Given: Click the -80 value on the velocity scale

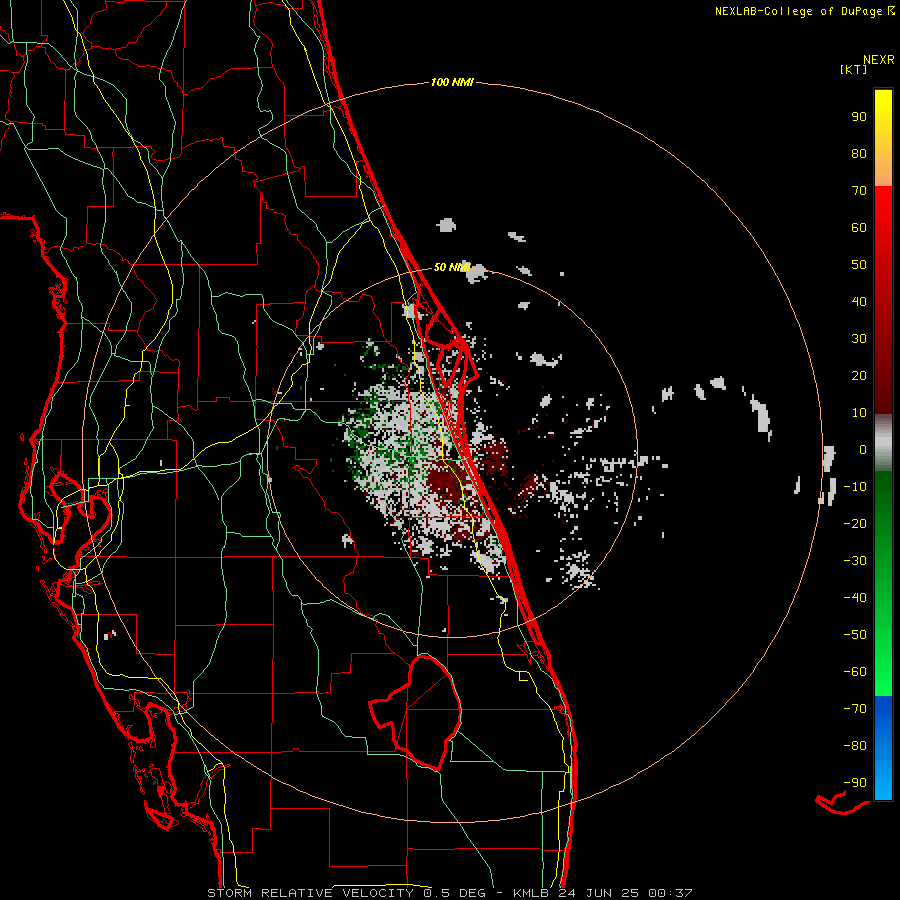Looking at the screenshot, I should [x=855, y=746].
